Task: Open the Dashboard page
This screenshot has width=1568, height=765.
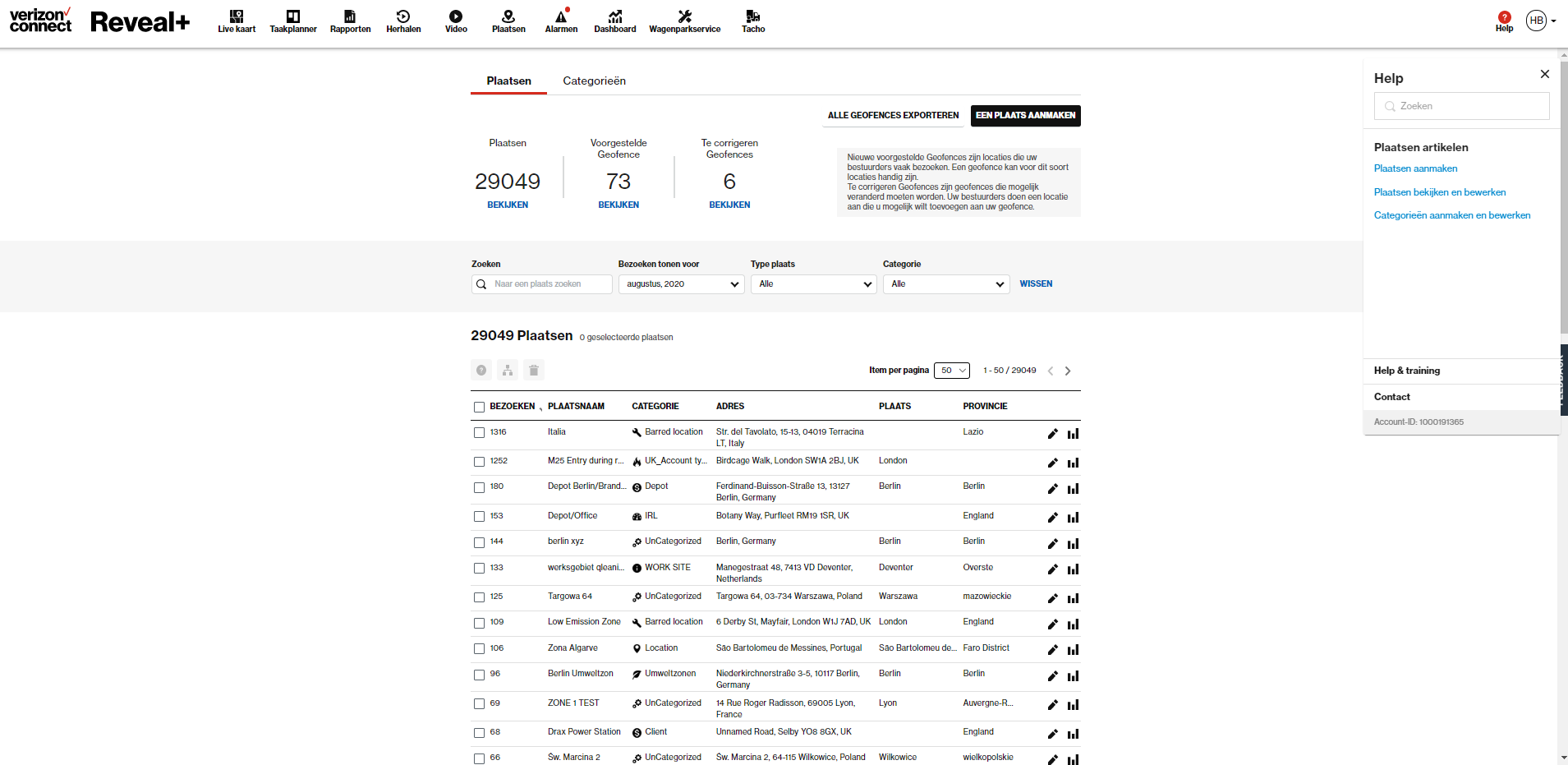Action: point(615,21)
